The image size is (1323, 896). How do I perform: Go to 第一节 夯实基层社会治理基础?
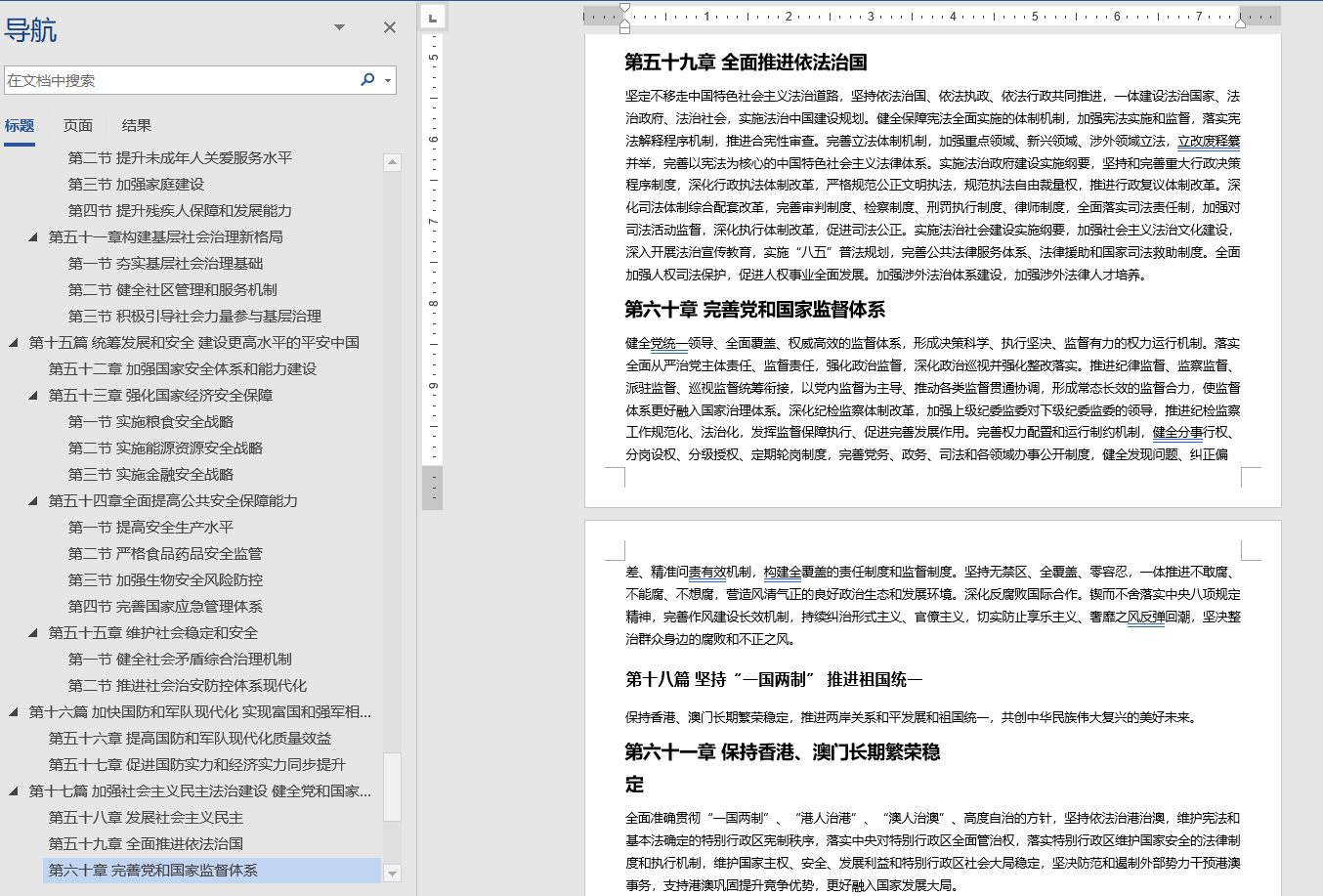(x=165, y=263)
